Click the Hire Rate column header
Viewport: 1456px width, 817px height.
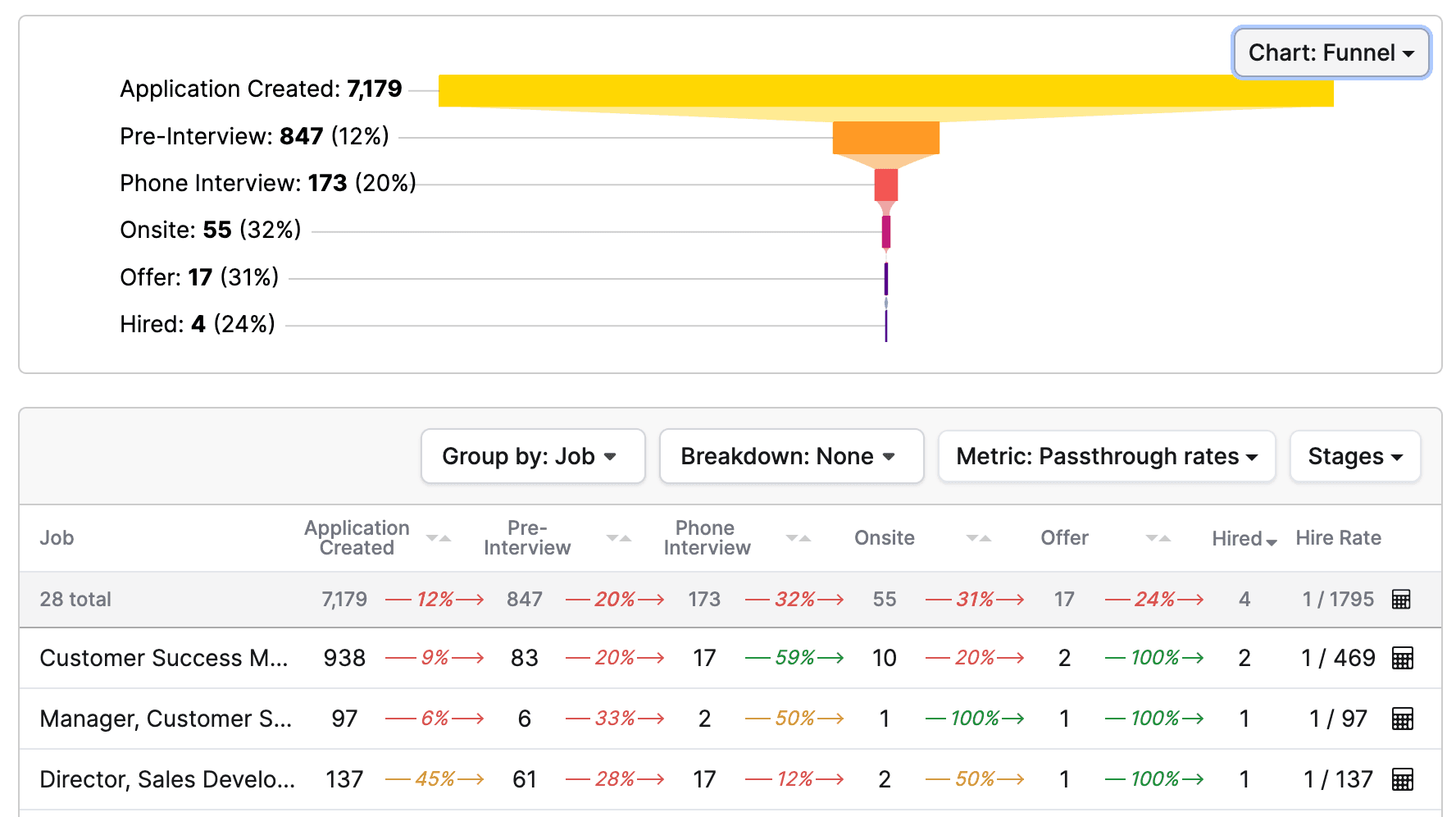tap(1337, 538)
